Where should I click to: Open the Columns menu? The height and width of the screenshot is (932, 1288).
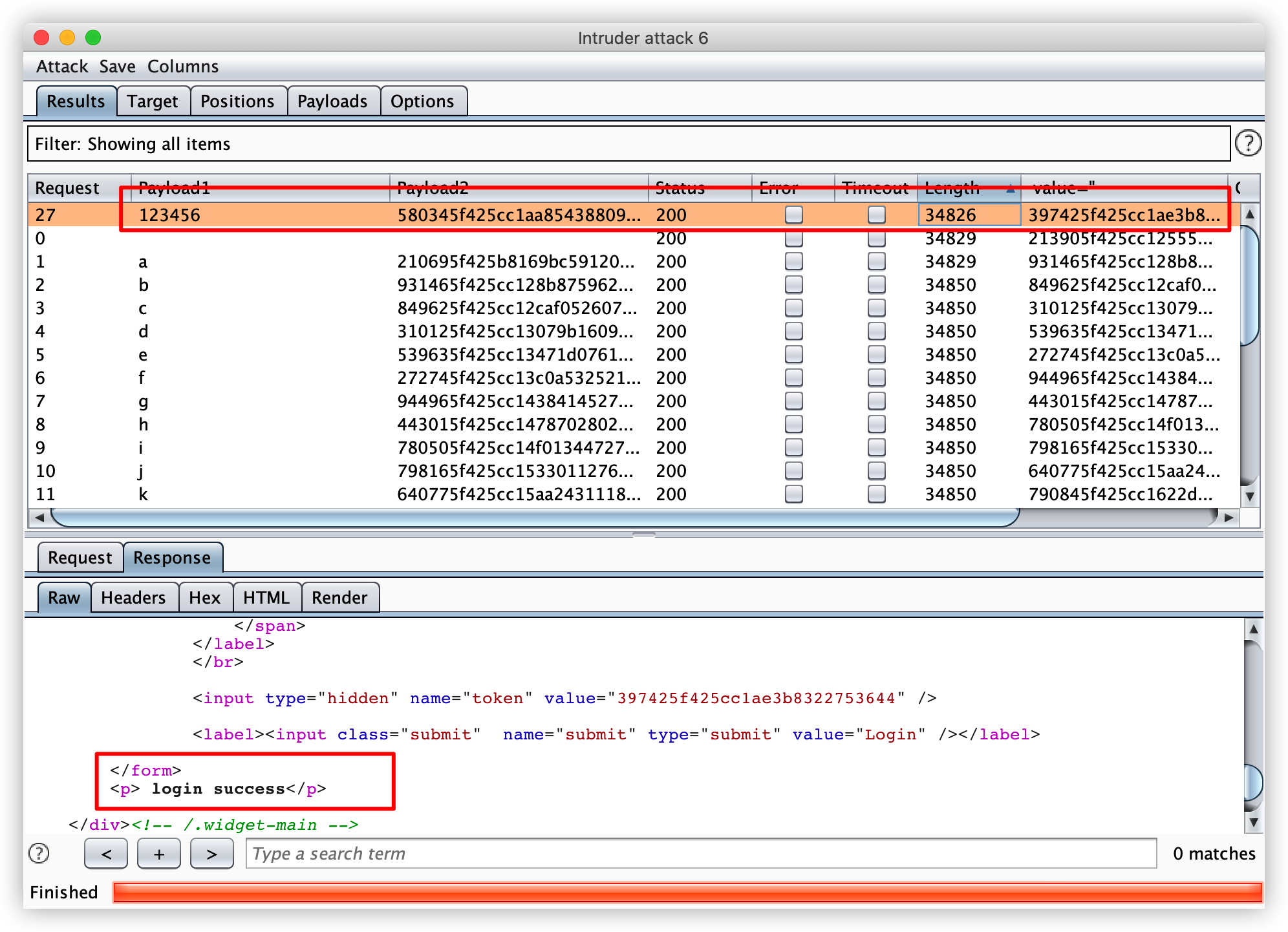[183, 67]
